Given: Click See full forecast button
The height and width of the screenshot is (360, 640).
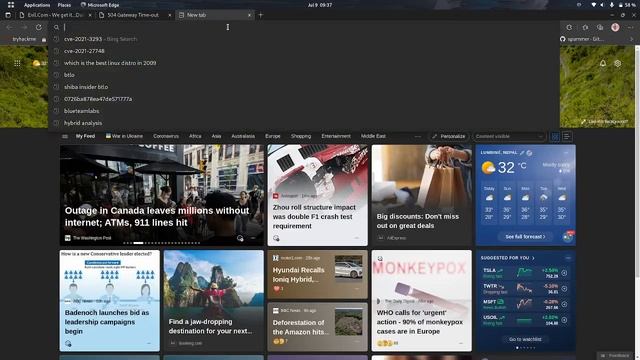Looking at the screenshot, I should click(525, 237).
